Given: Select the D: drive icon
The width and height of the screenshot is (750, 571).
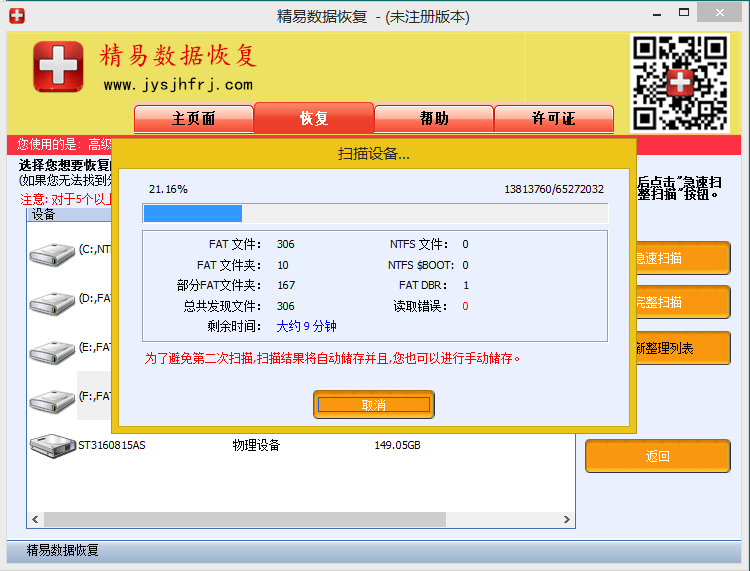Looking at the screenshot, I should coord(52,303).
